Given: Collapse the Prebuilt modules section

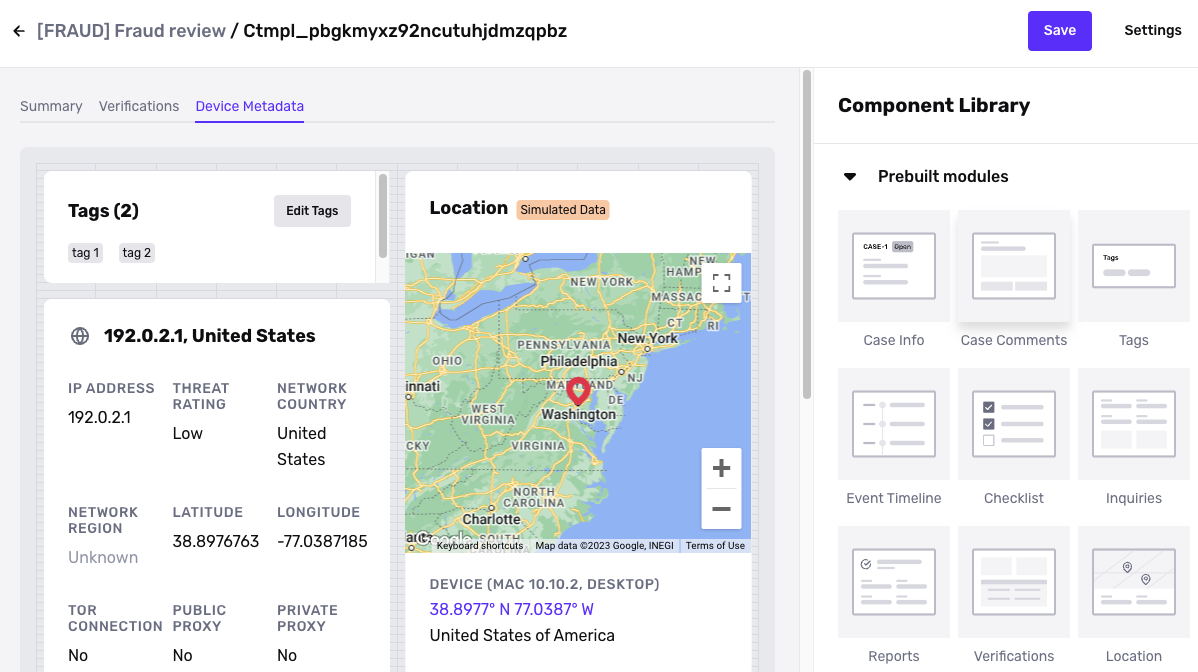Looking at the screenshot, I should (x=850, y=176).
